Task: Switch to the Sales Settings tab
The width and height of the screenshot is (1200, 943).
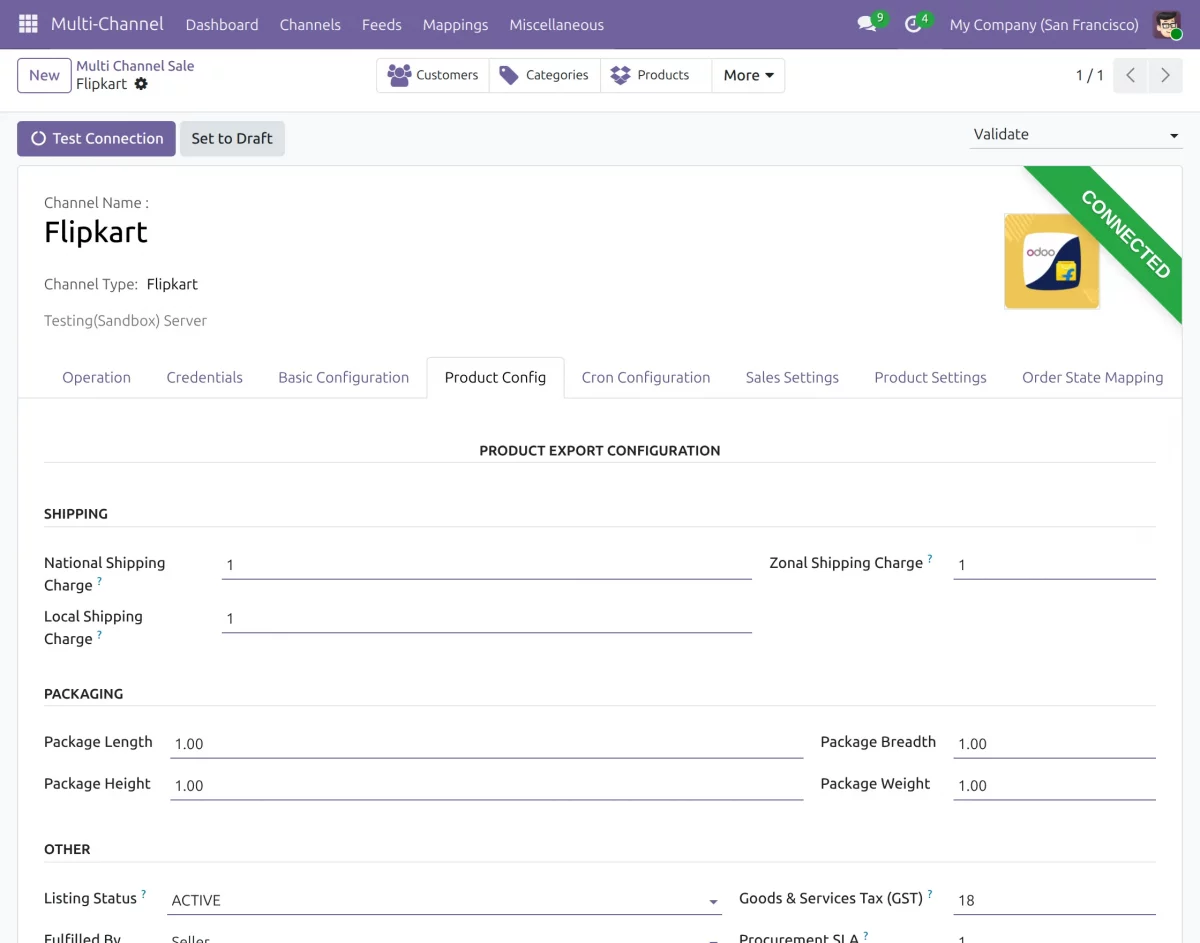Action: (x=792, y=377)
